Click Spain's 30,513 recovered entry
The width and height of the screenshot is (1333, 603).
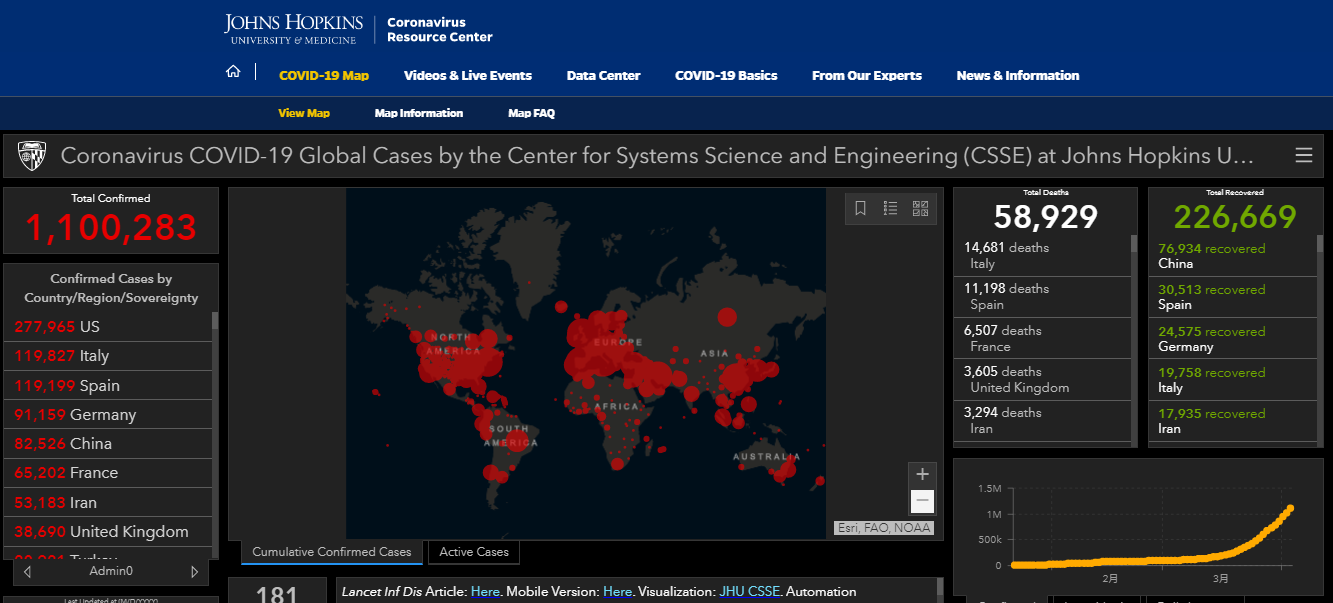click(1233, 297)
